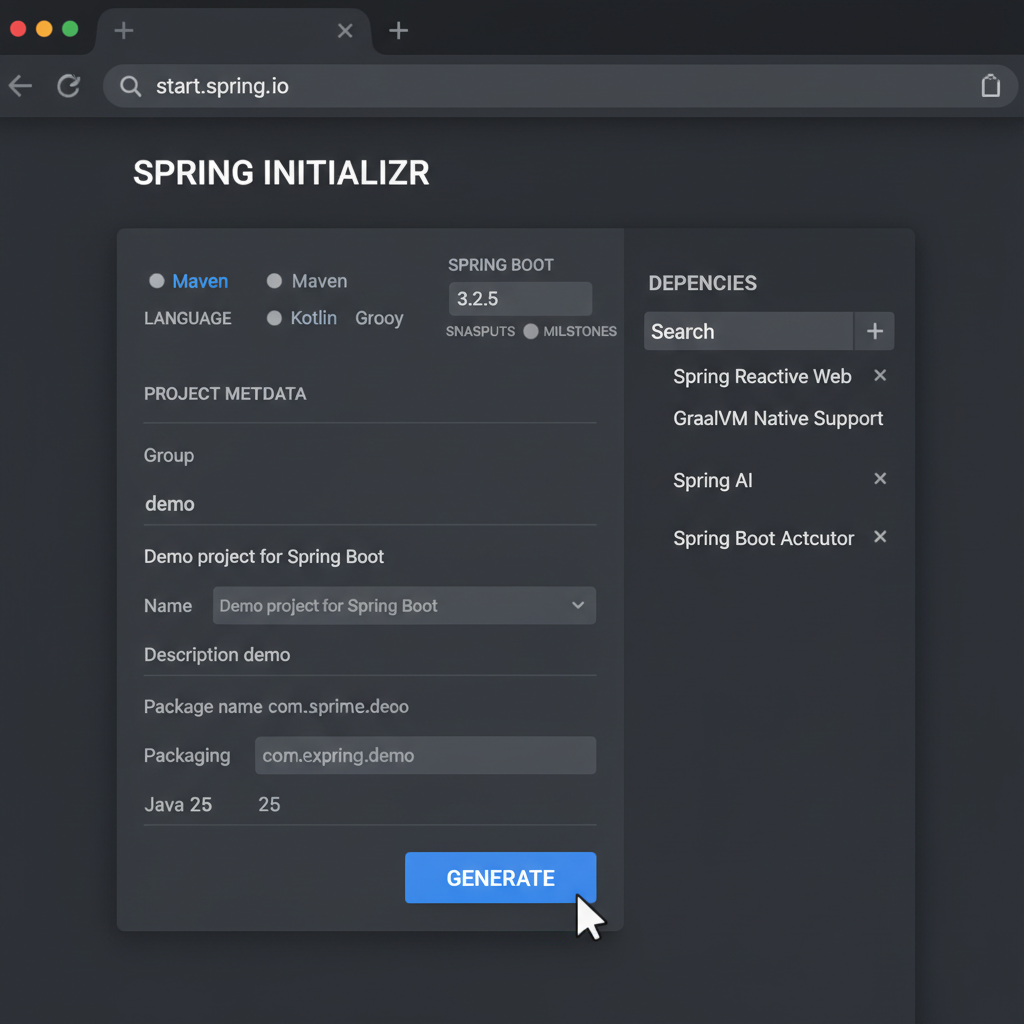Screen dimensions: 1024x1024
Task: Click Package name com.sprime.deoo text
Action: tap(276, 707)
